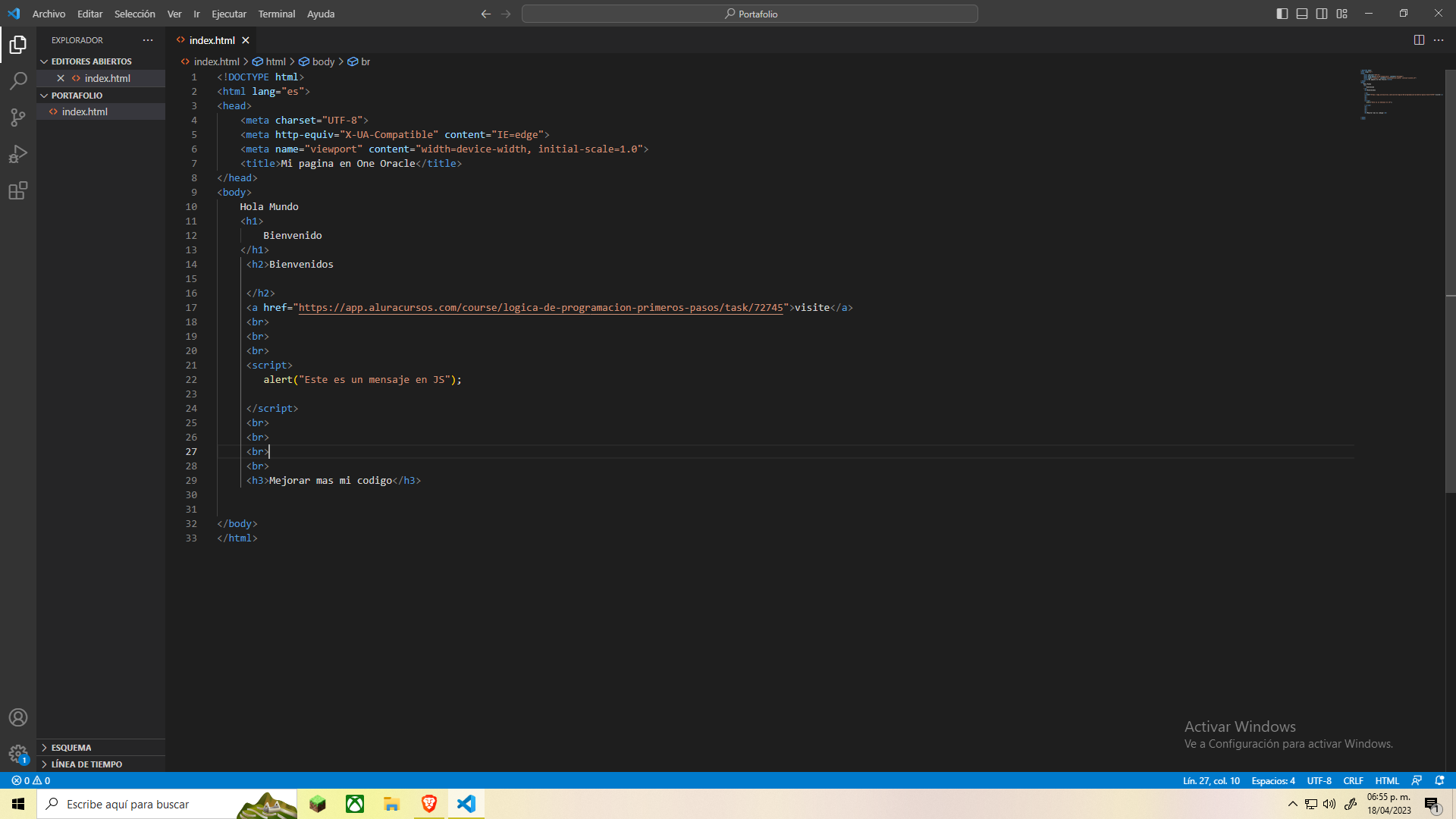The height and width of the screenshot is (819, 1456).
Task: Go forward with navigation arrow
Action: click(x=506, y=14)
